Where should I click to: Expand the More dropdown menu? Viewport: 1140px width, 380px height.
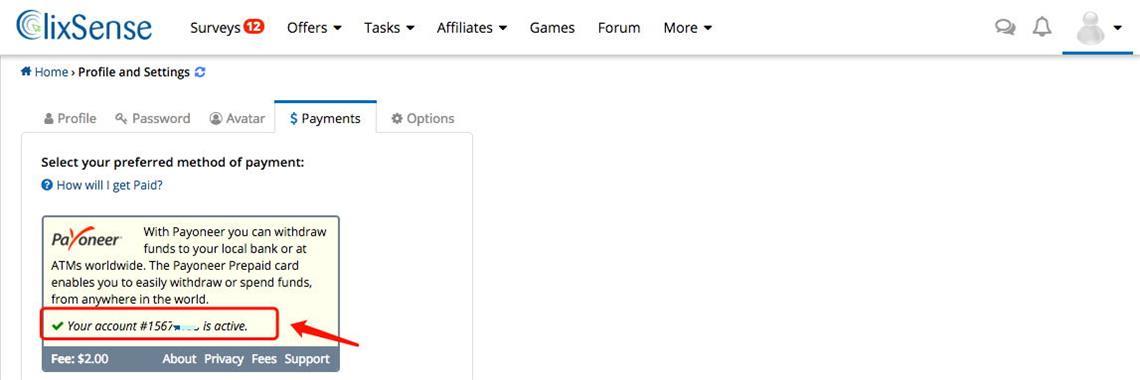687,28
